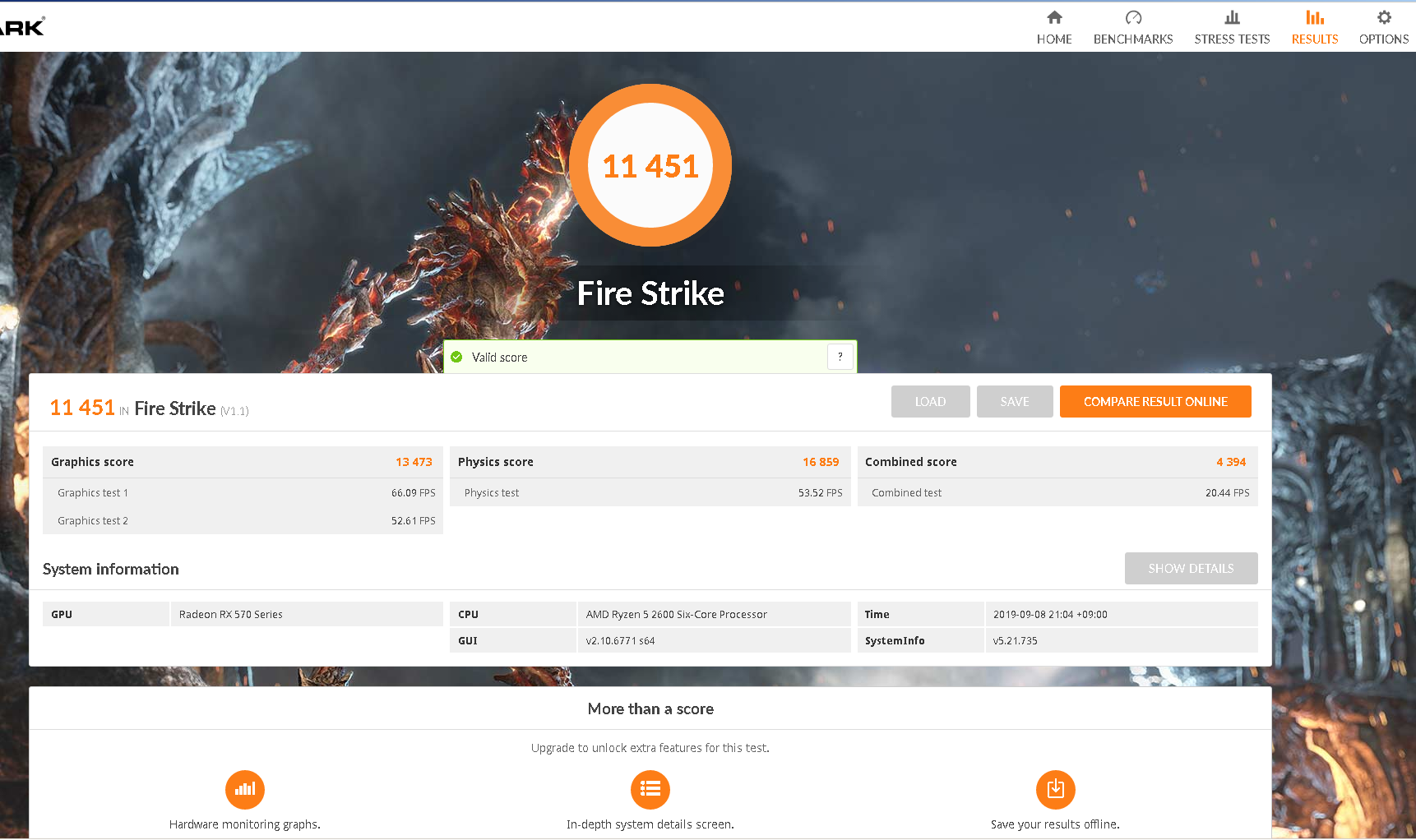Click AMD Ryzen 5 2600 CPU value

click(x=676, y=614)
